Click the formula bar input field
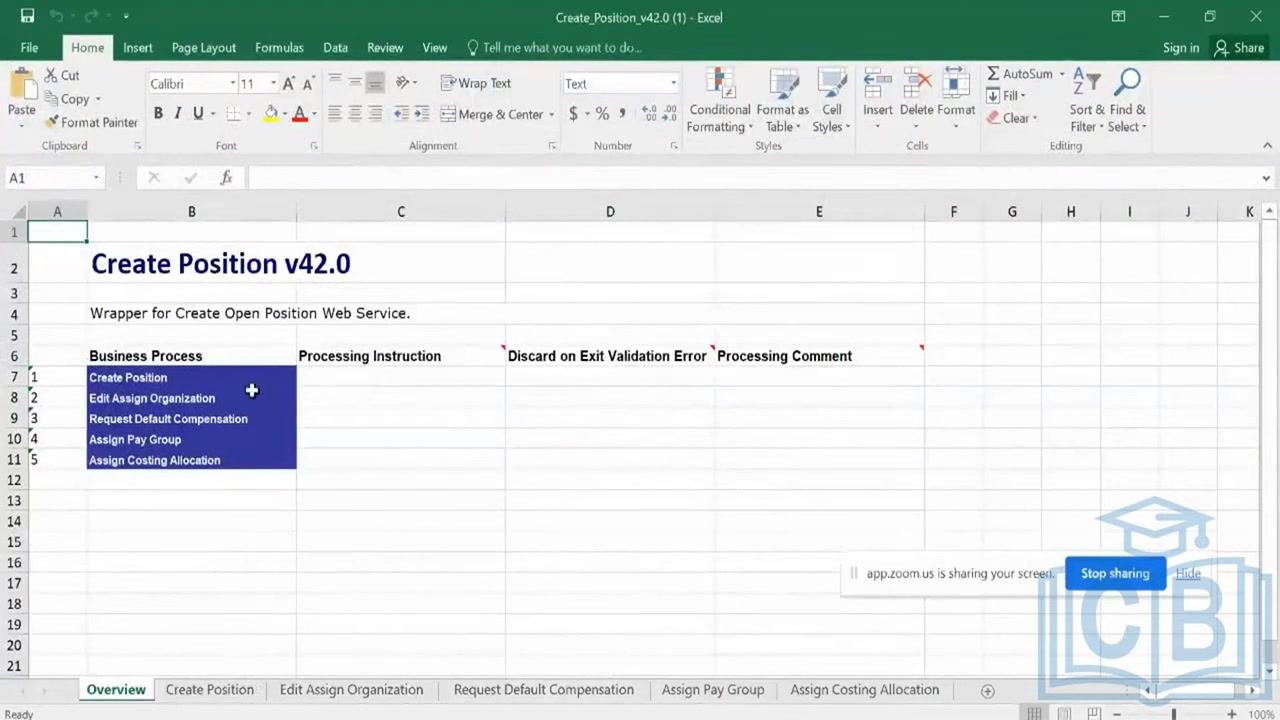The image size is (1280, 720). 750,178
